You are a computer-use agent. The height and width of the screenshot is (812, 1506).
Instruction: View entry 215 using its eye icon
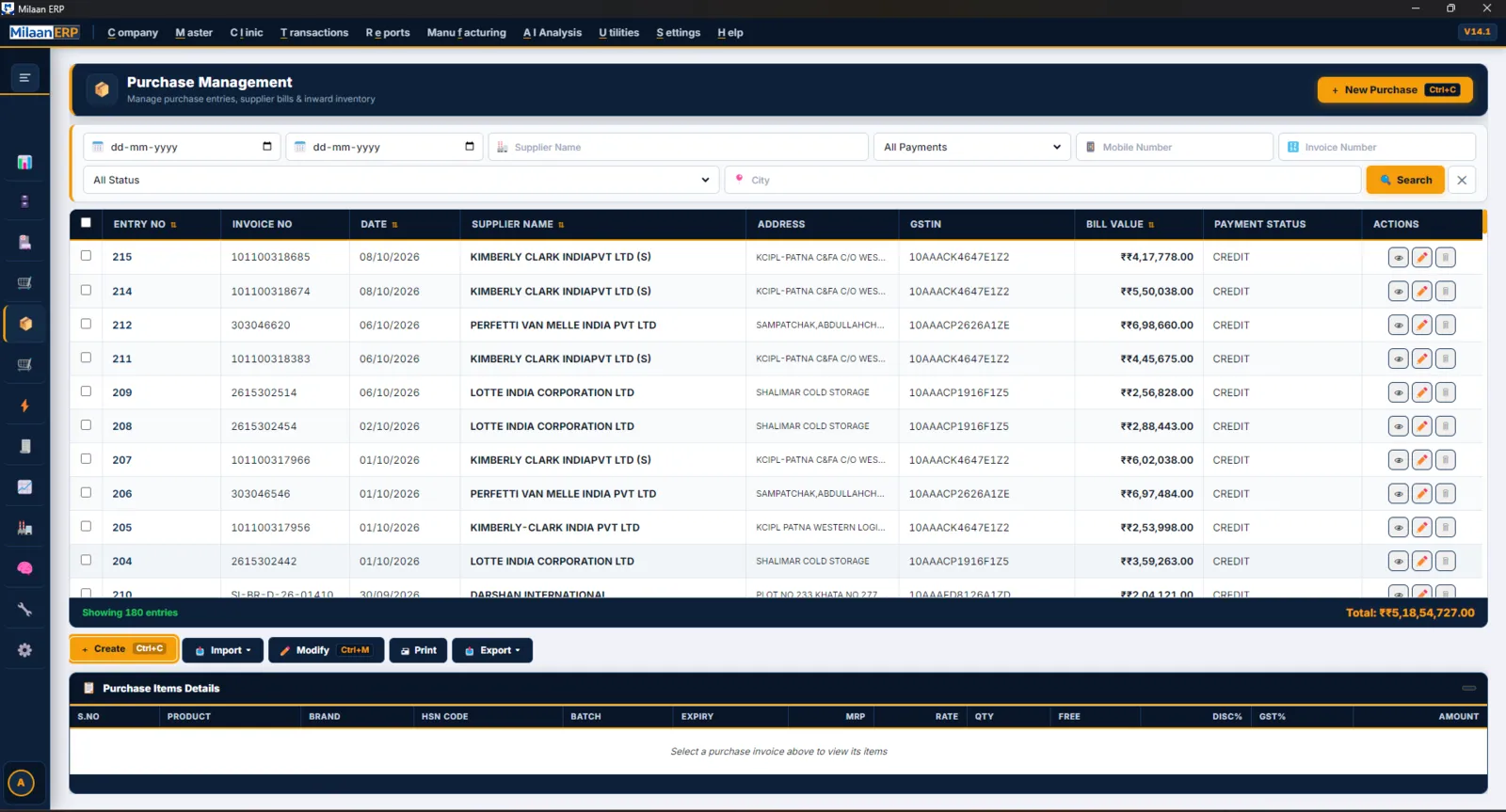pos(1399,257)
